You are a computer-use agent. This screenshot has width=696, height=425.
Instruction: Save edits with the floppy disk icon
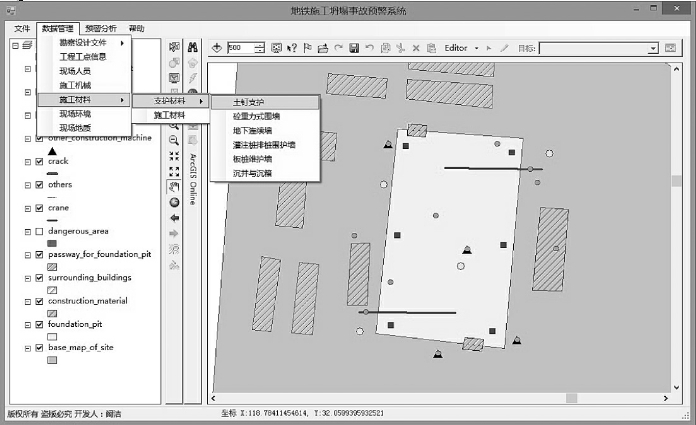coord(354,48)
